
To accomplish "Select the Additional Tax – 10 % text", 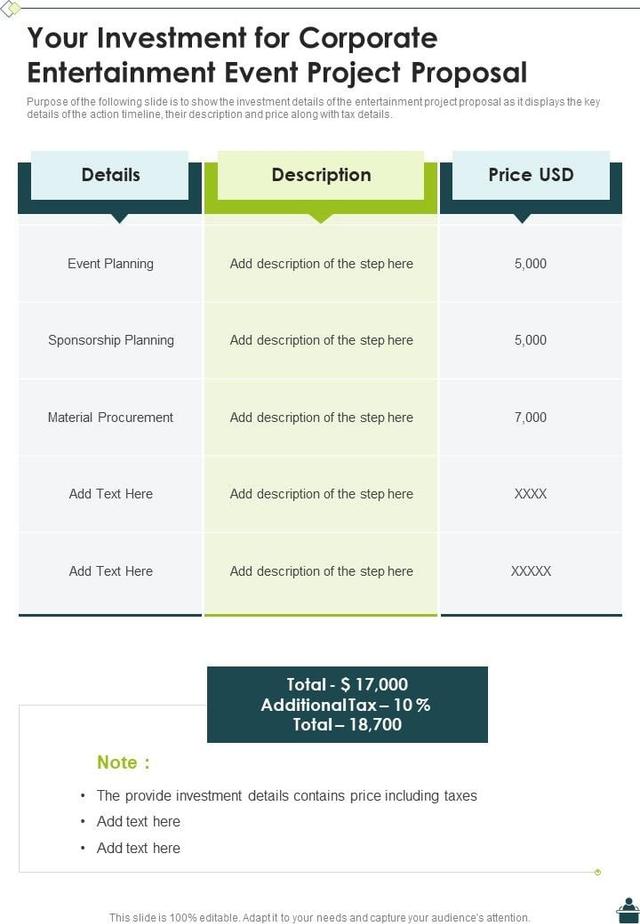I will 346,705.
